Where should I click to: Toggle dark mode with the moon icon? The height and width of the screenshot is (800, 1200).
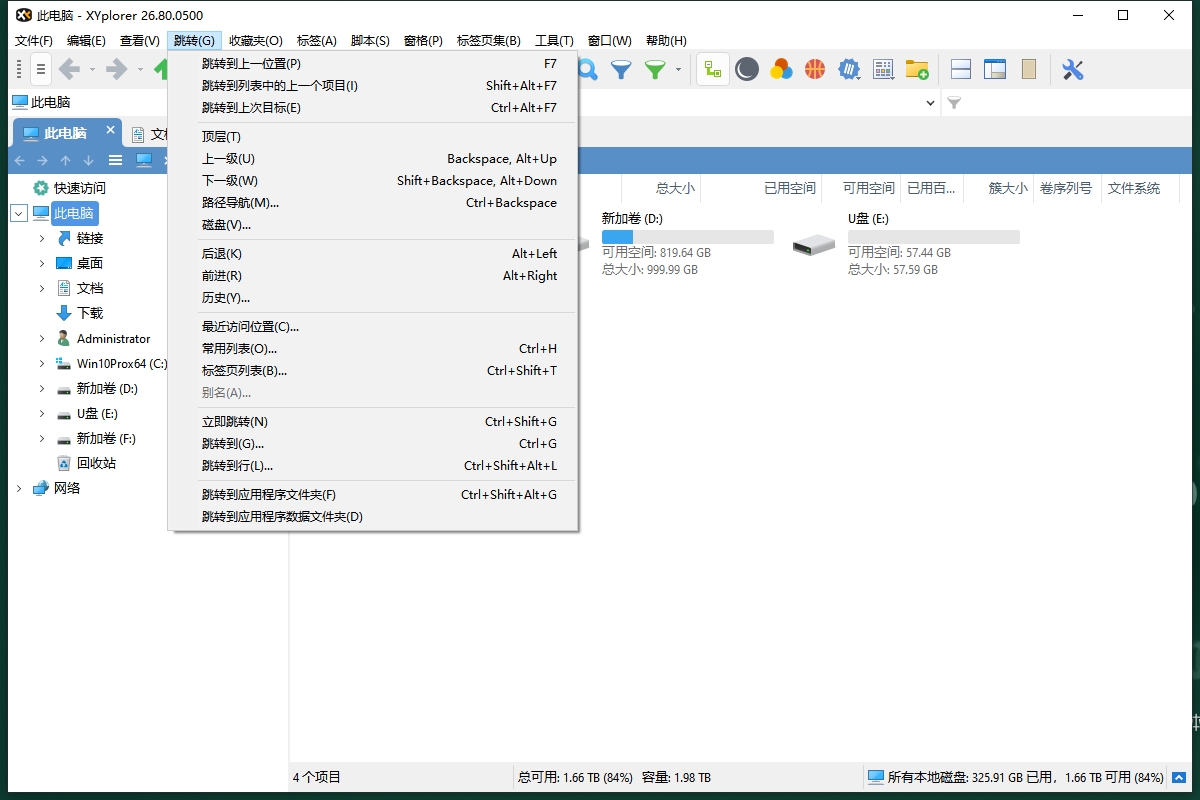pos(747,69)
